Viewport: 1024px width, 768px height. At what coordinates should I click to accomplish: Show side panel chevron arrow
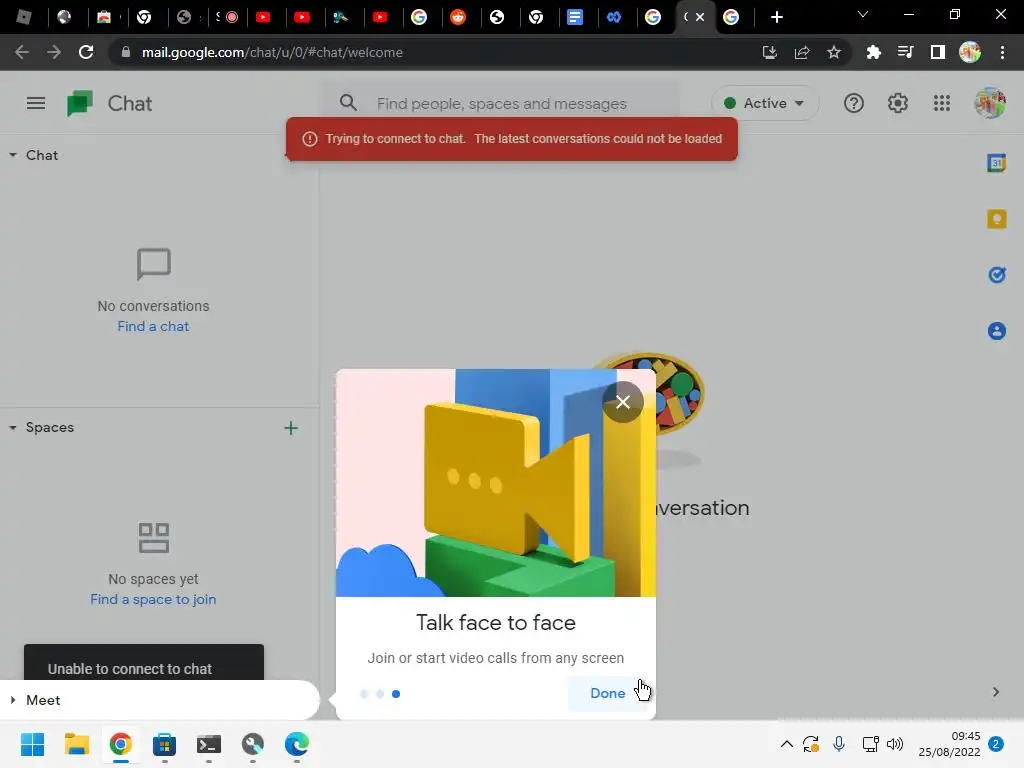[x=996, y=692]
